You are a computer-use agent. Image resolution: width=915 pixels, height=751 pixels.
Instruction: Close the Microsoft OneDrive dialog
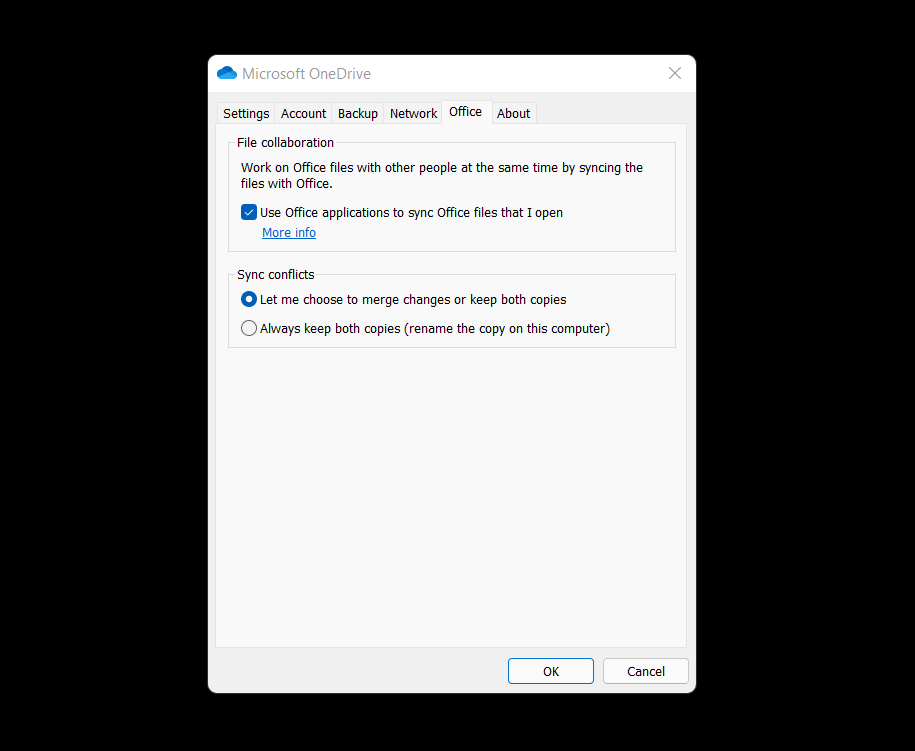(675, 74)
